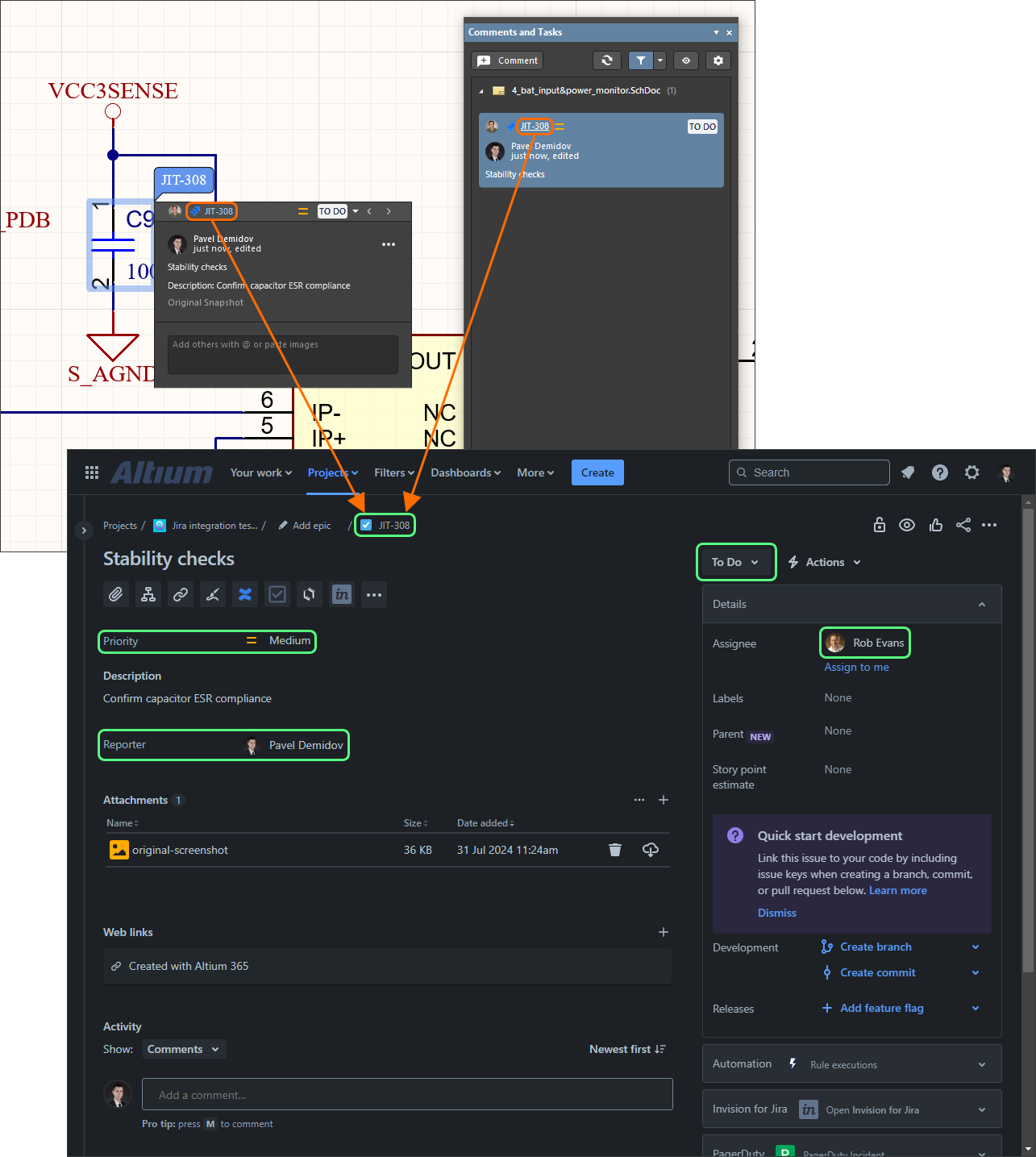Collapse the Details section

(982, 604)
